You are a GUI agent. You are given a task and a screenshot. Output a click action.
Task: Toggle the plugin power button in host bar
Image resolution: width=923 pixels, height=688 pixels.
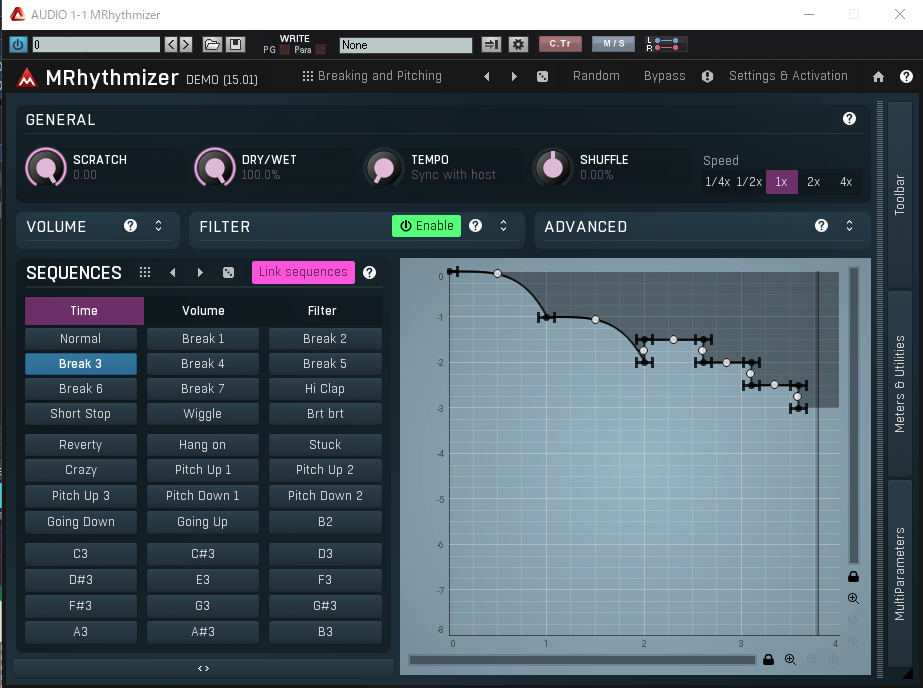[18, 44]
